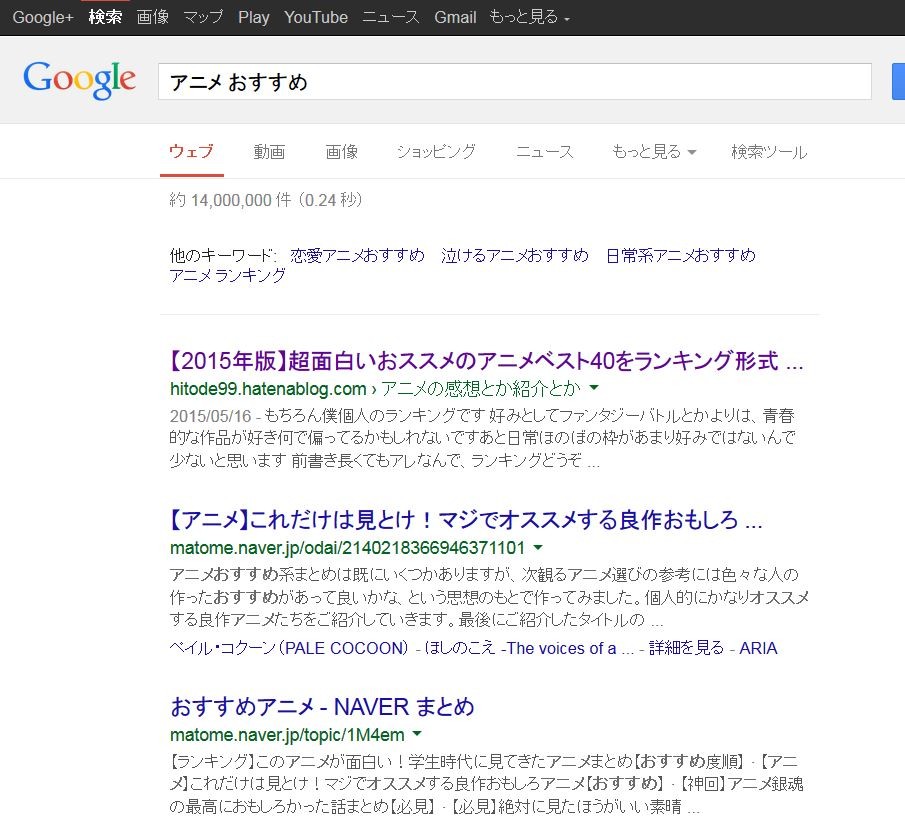
Task: Open Play in the top bar
Action: [x=253, y=17]
